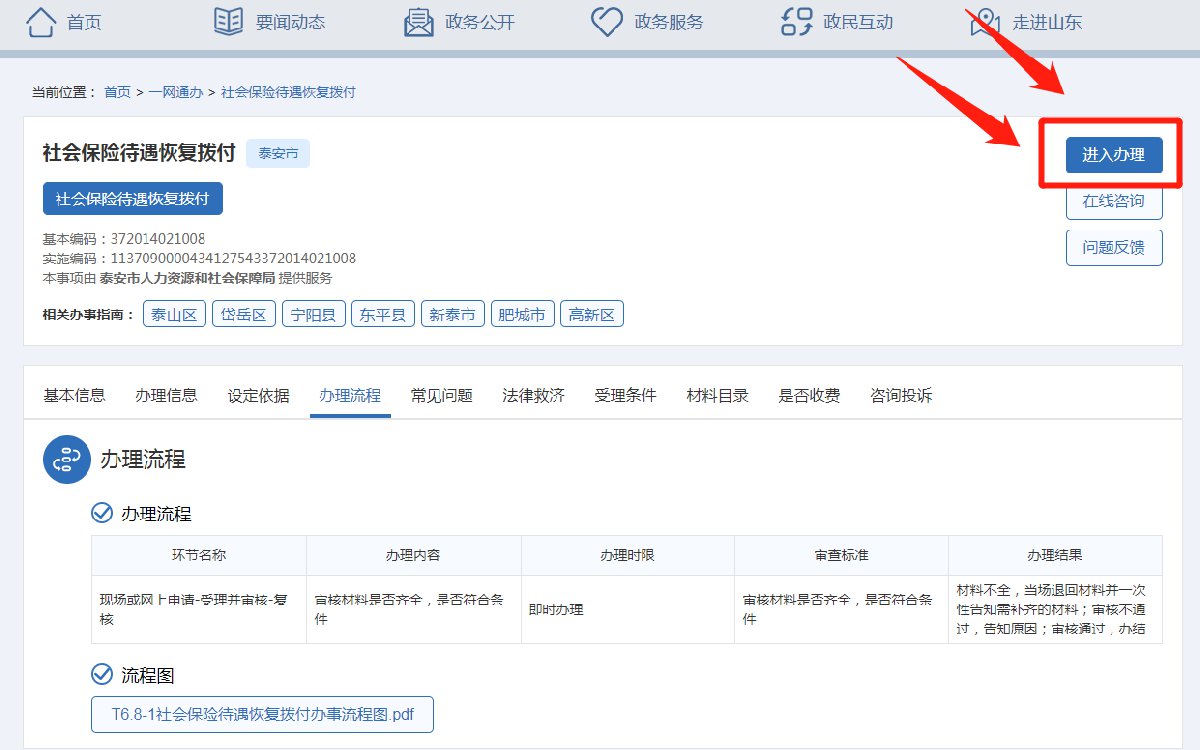1200x750 pixels.
Task: Click the blue 办理流程 section icon
Action: pyautogui.click(x=67, y=460)
